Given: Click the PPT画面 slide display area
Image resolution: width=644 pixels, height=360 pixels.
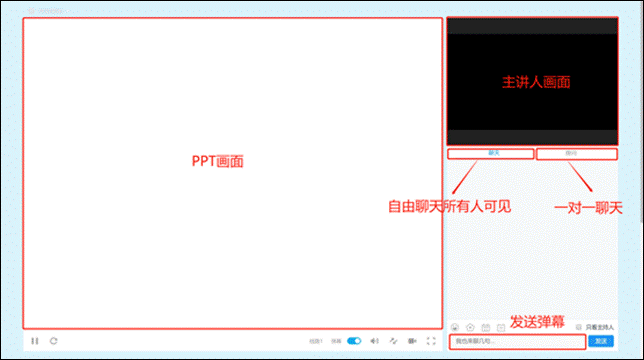Looking at the screenshot, I should click(x=232, y=173).
